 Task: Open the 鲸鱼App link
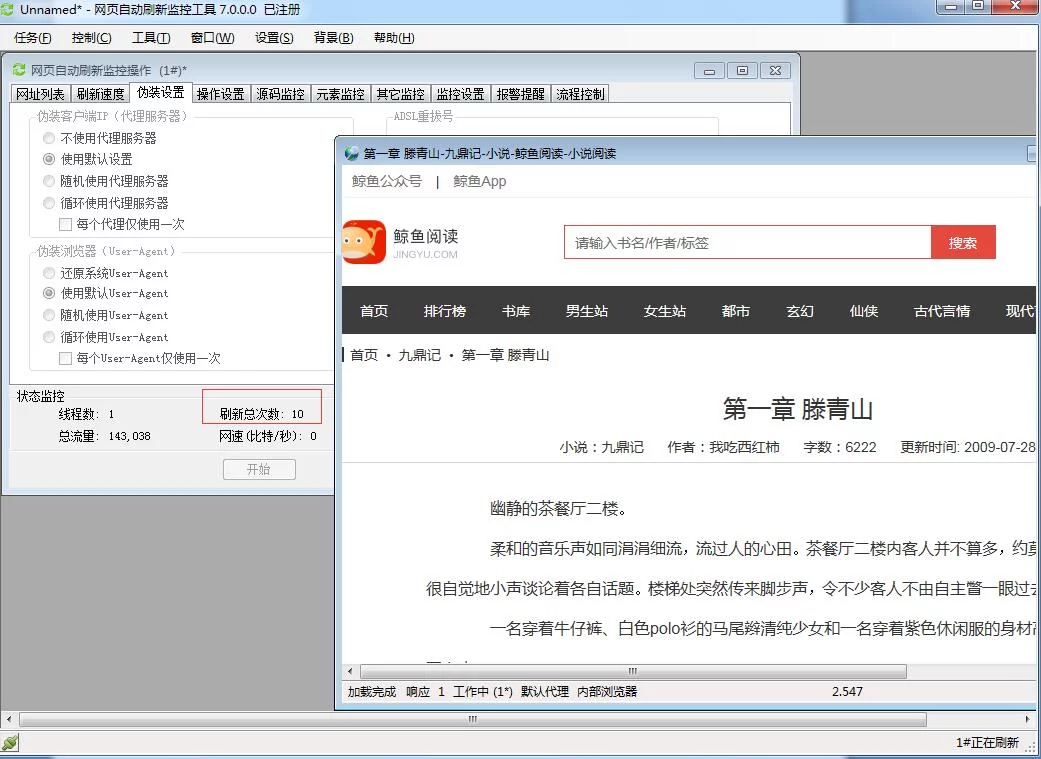pyautogui.click(x=479, y=181)
